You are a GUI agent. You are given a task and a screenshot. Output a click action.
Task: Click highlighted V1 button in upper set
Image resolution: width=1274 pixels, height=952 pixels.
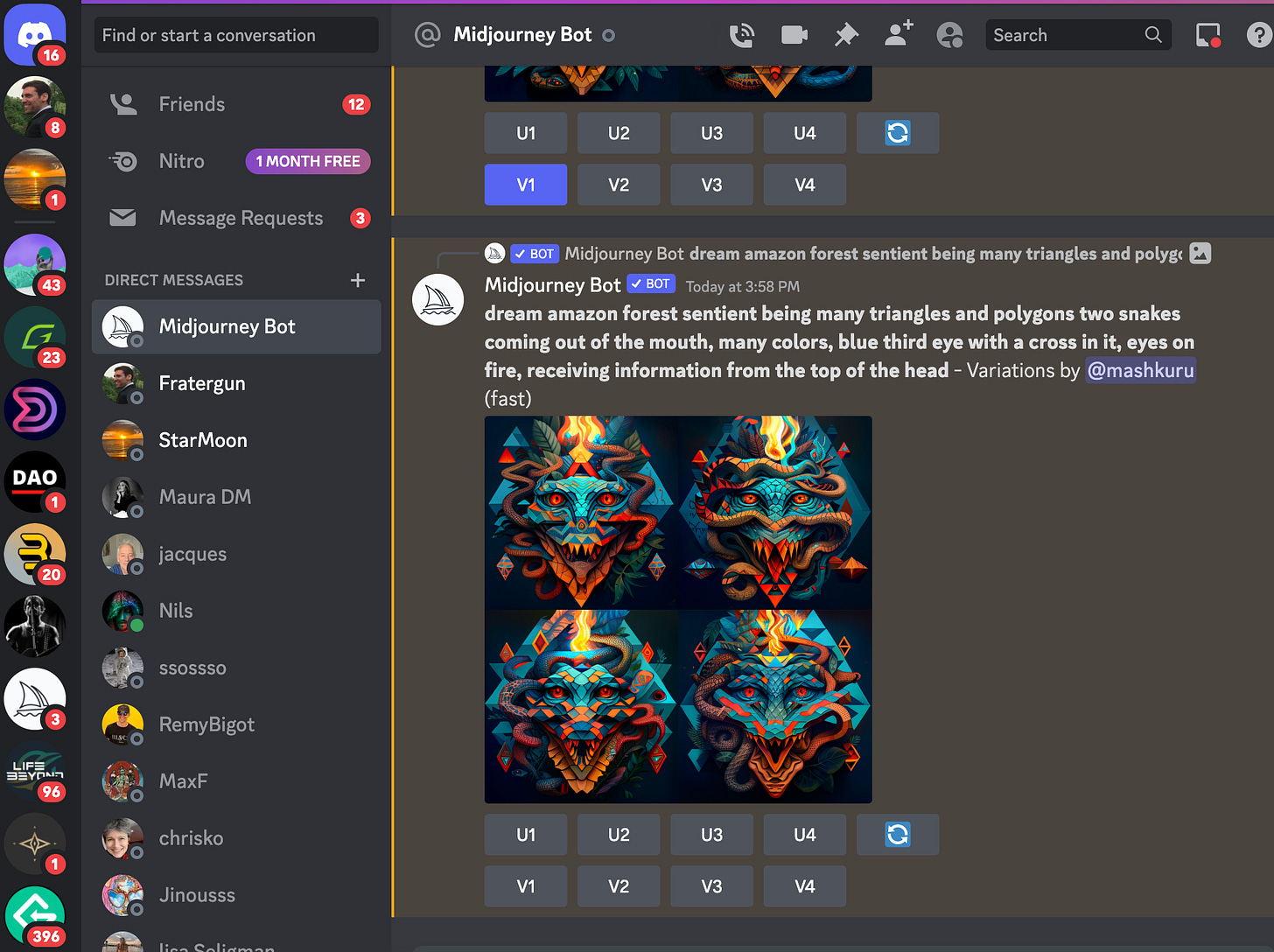(x=526, y=185)
